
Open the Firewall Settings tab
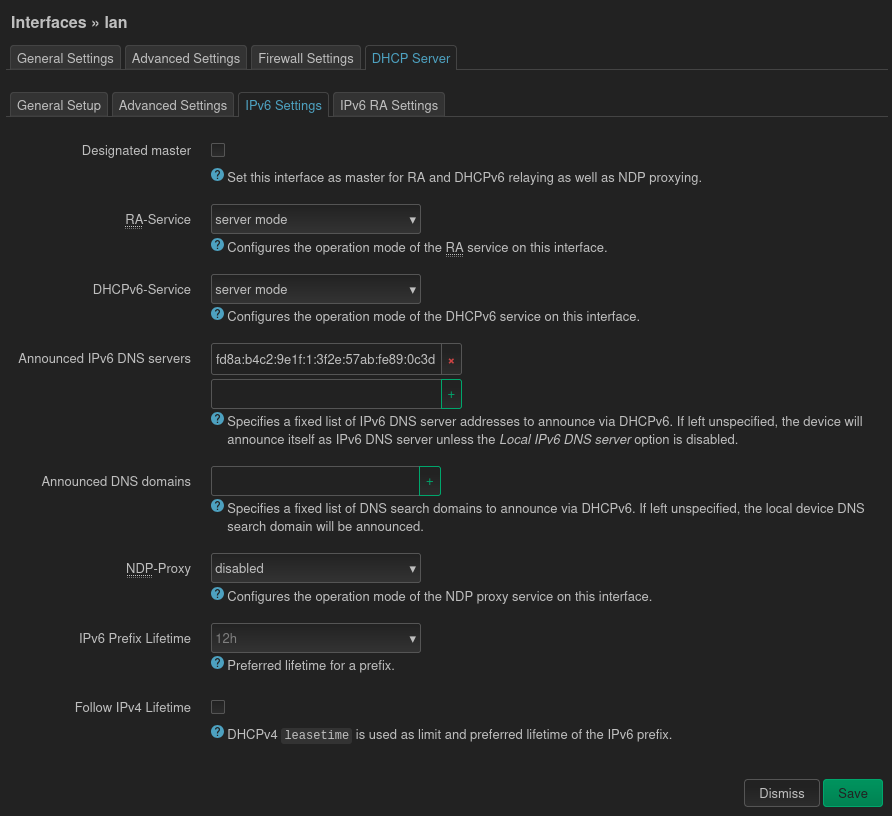[x=305, y=58]
